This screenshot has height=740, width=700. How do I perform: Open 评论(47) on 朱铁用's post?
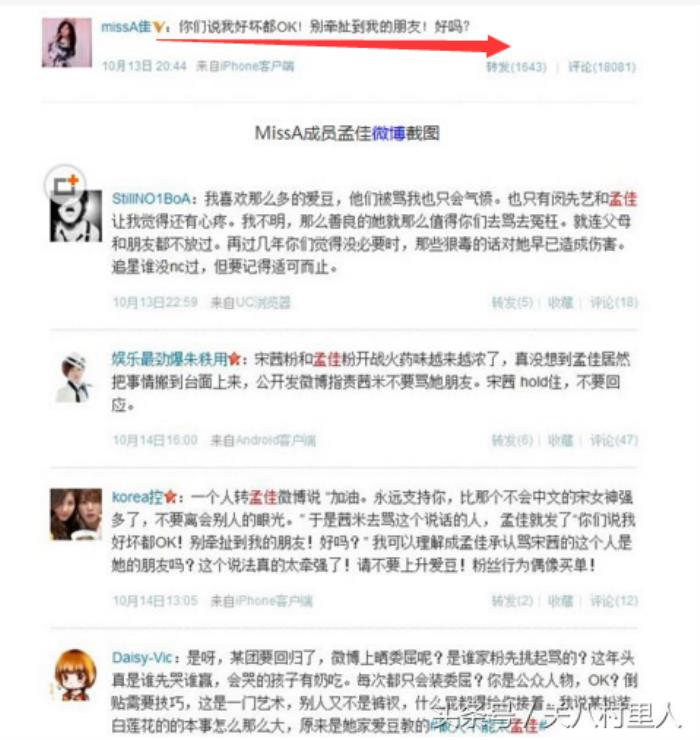point(614,441)
